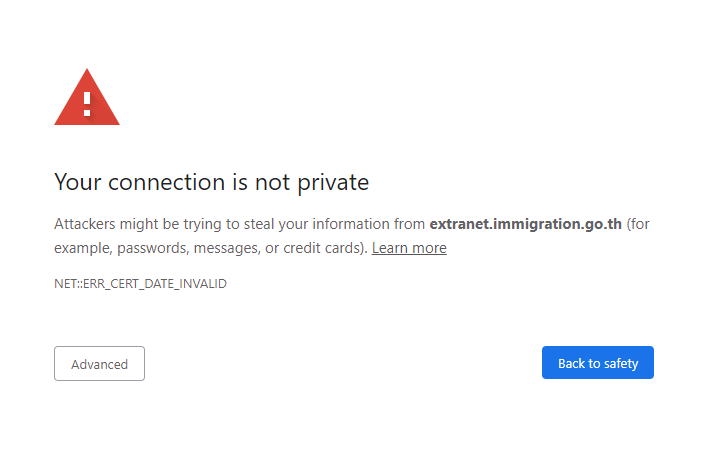Click the '(for' text ending the first line
Viewport: 703px width, 470px height.
click(638, 224)
